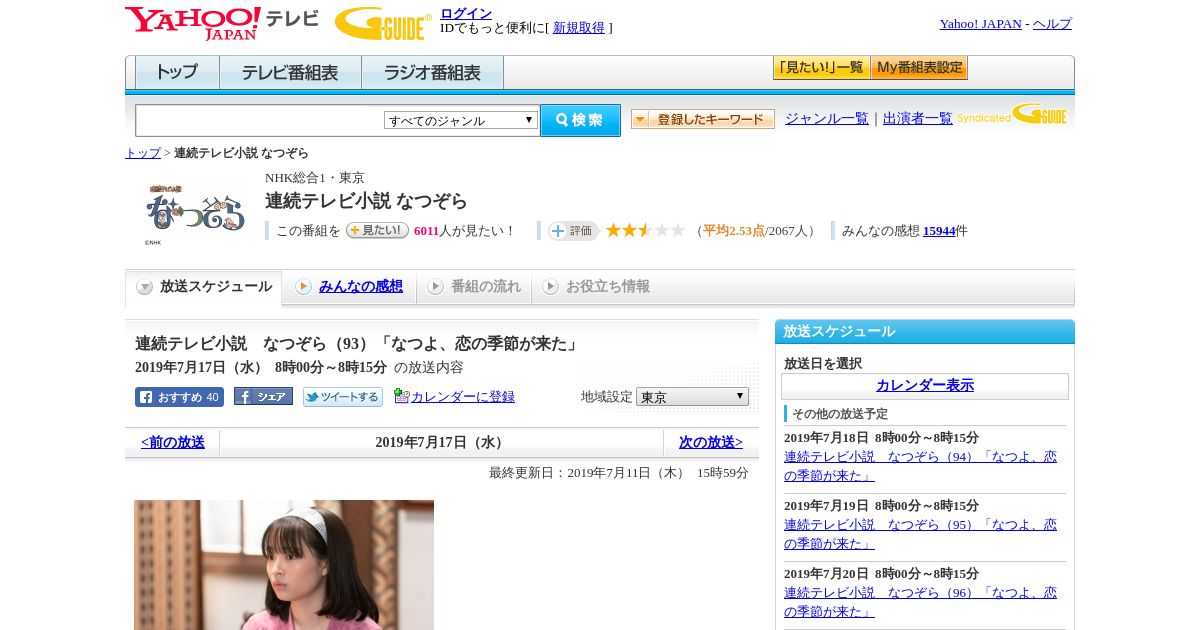Click the Yahoo! Japan テレビ logo
This screenshot has height=630, width=1200.
222,23
